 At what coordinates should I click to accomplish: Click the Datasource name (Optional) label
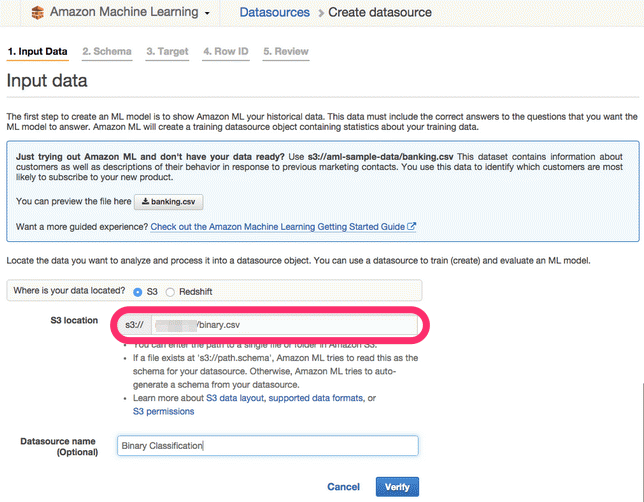(x=59, y=447)
